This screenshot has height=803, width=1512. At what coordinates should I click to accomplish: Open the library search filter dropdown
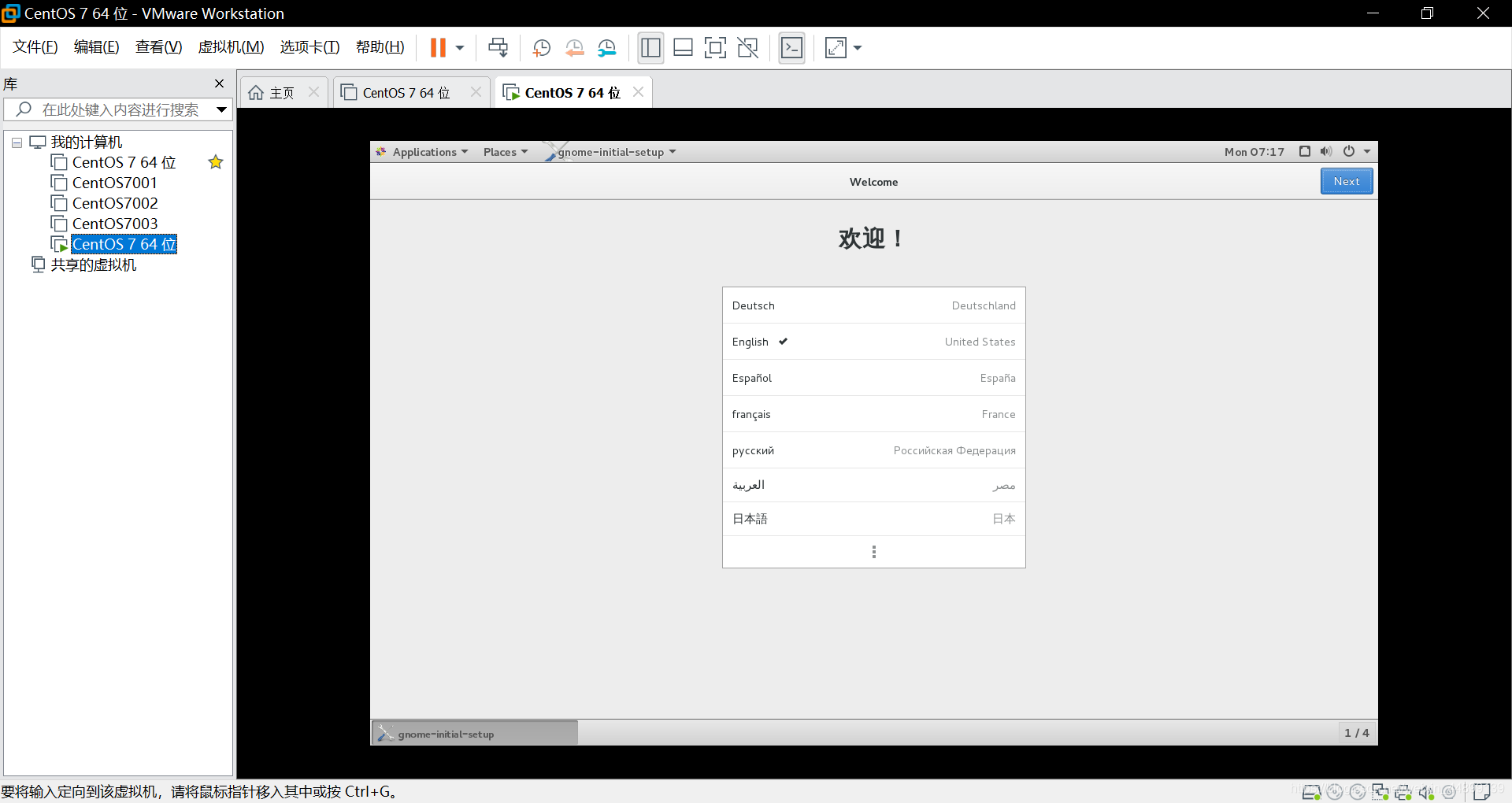[222, 109]
